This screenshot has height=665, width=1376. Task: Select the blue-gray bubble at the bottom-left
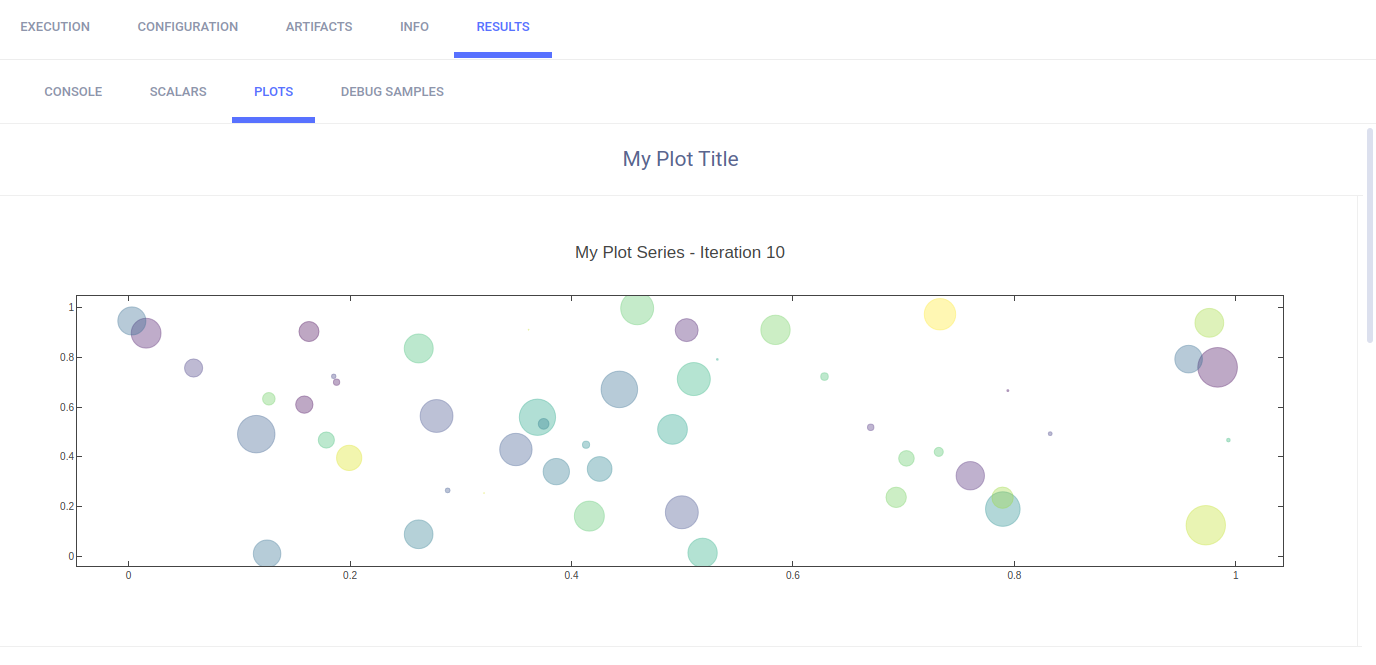[x=266, y=553]
